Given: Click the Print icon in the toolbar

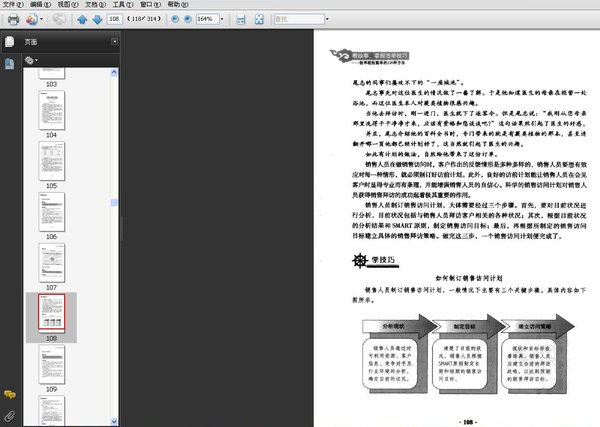Looking at the screenshot, I should point(13,19).
